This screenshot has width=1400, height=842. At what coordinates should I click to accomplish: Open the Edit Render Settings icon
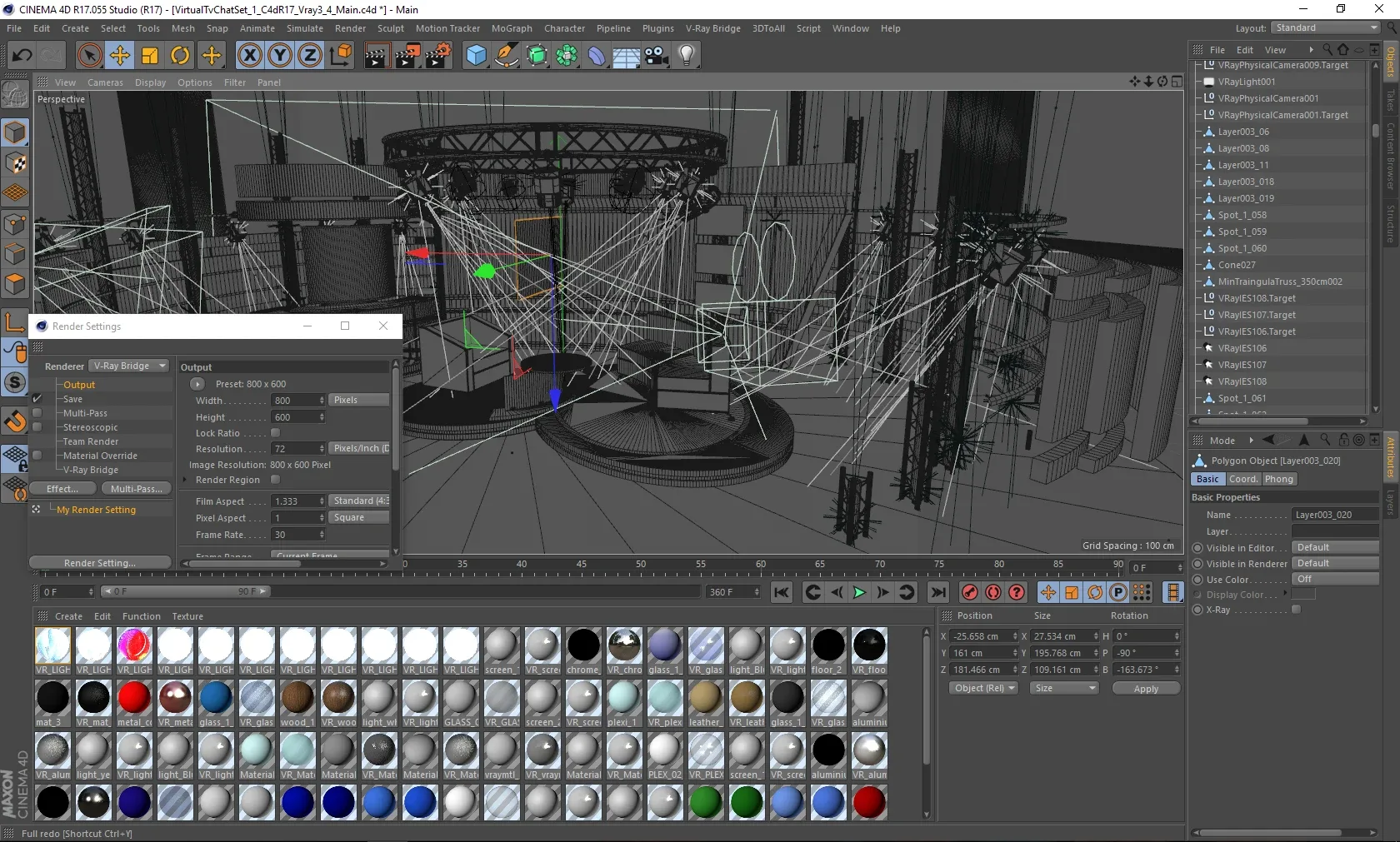point(437,56)
